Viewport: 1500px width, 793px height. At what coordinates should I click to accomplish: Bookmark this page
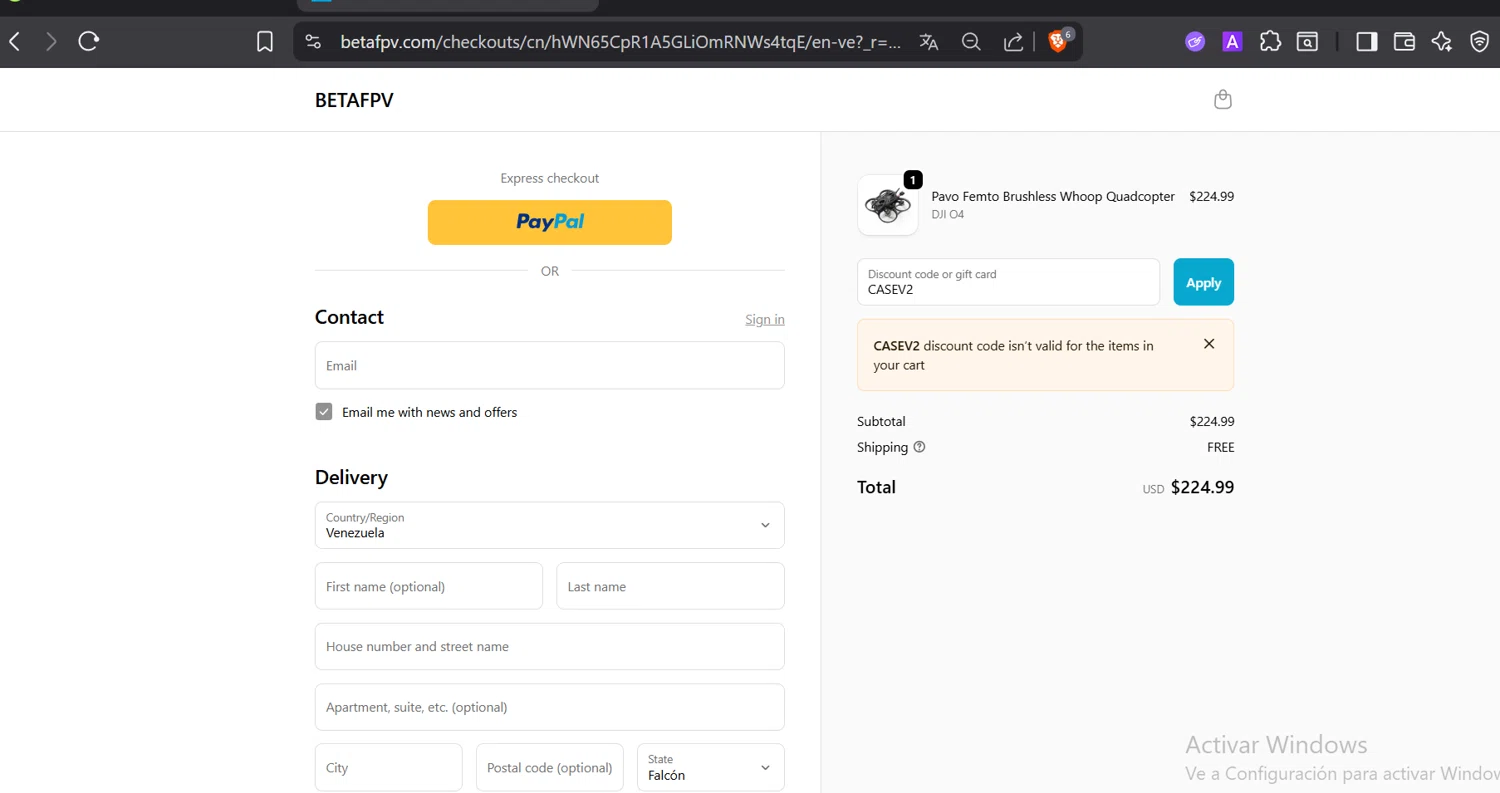265,41
